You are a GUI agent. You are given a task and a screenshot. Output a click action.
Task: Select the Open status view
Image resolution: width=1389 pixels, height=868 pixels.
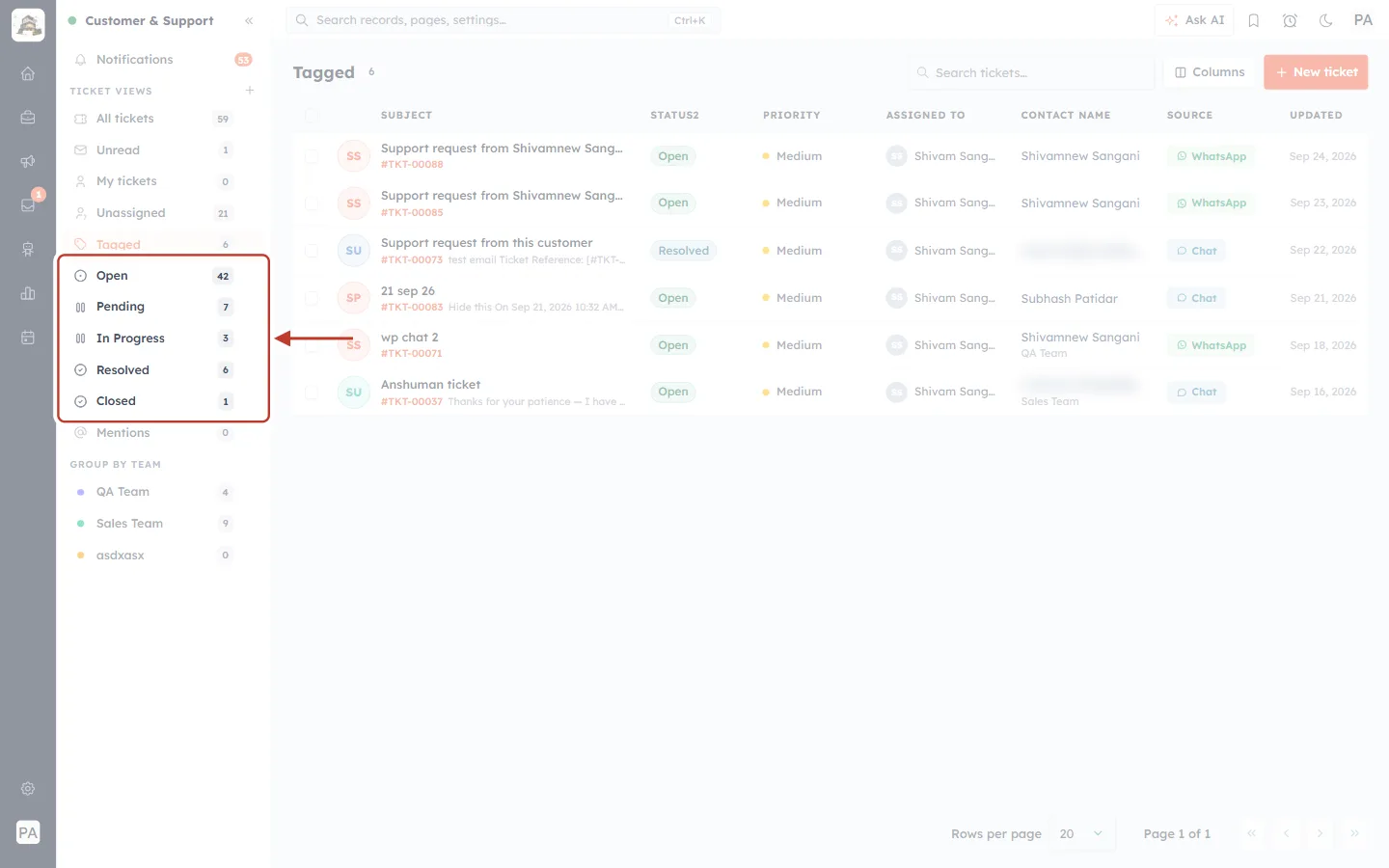[154, 276]
